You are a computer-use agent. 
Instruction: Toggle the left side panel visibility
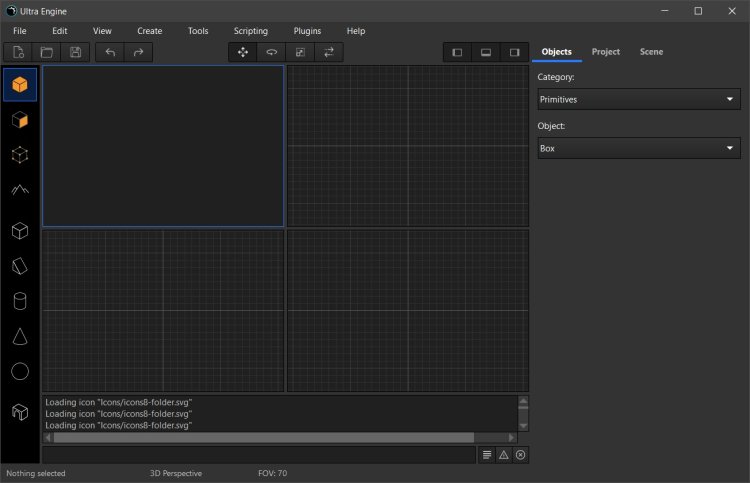(457, 52)
